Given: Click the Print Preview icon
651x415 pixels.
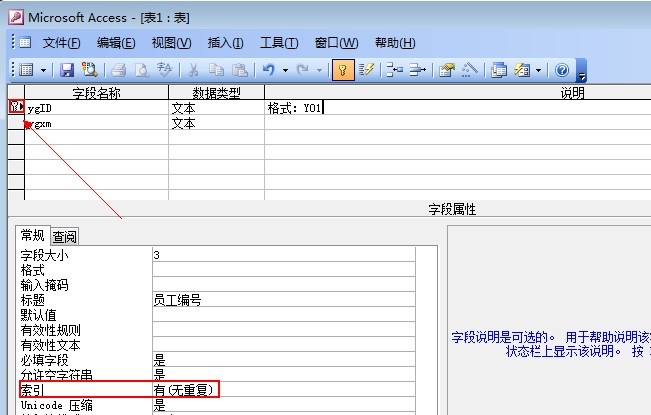Looking at the screenshot, I should (x=142, y=70).
